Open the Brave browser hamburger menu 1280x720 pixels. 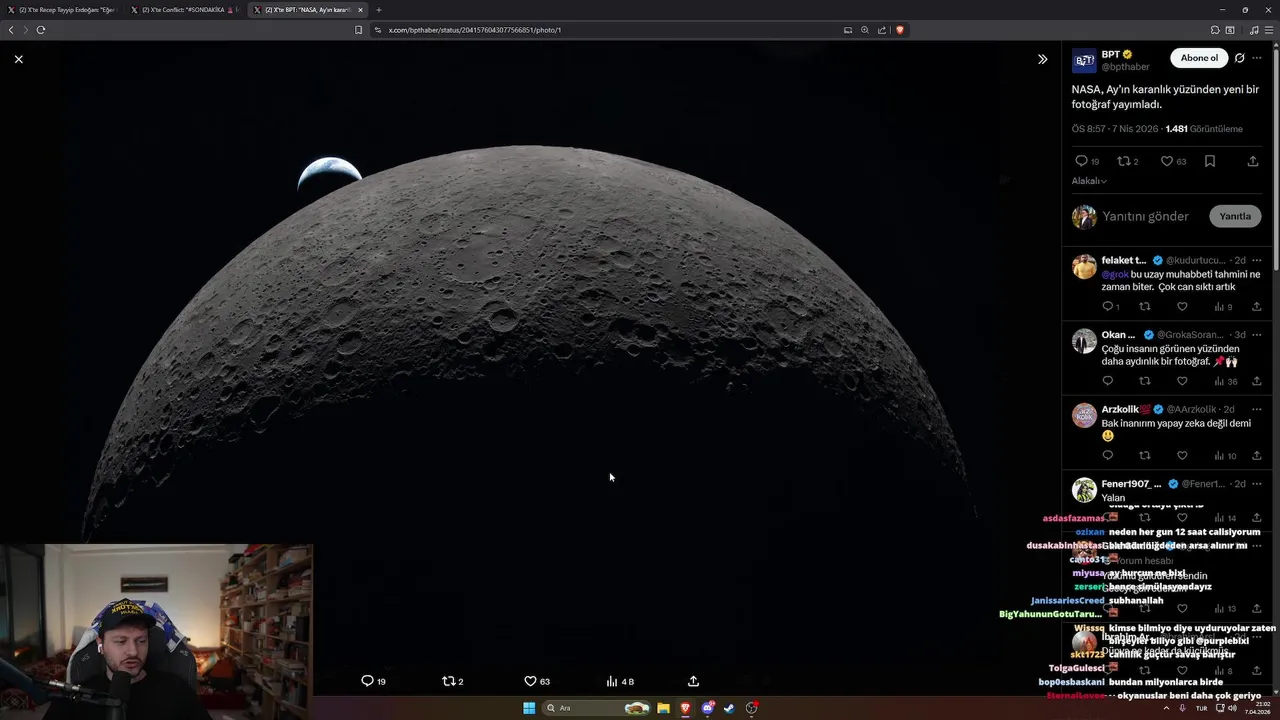pyautogui.click(x=1270, y=30)
